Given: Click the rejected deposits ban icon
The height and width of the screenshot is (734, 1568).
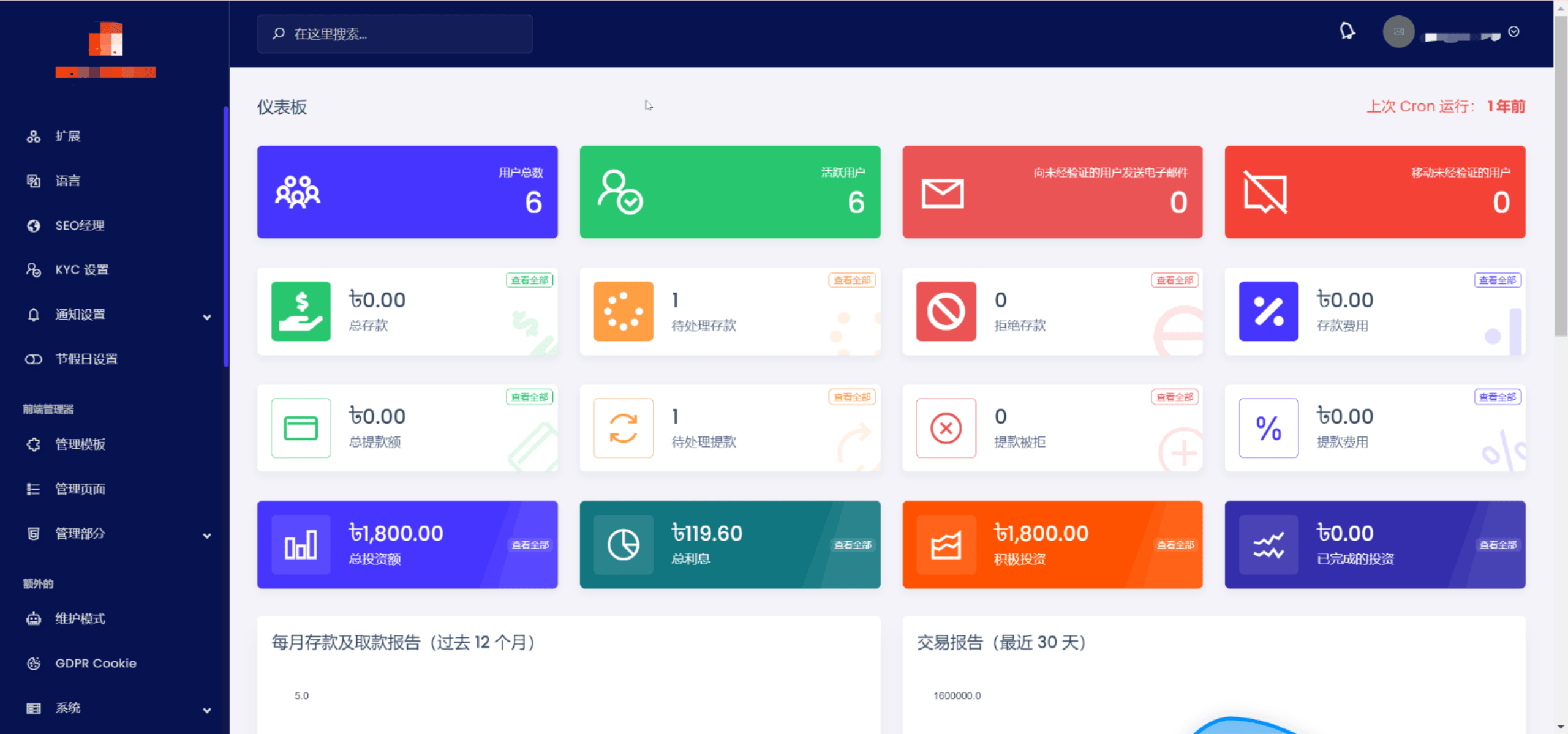Looking at the screenshot, I should (946, 311).
